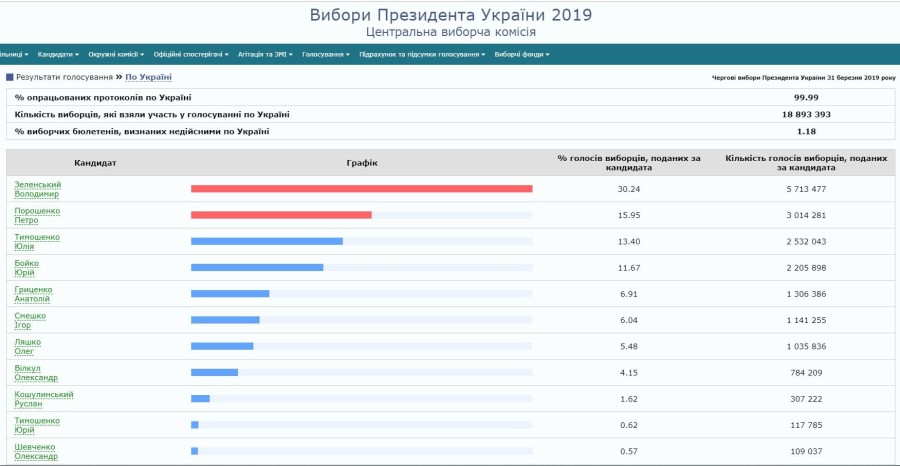Open the Кандидати dropdown menu
This screenshot has height=466, width=900.
tap(57, 54)
